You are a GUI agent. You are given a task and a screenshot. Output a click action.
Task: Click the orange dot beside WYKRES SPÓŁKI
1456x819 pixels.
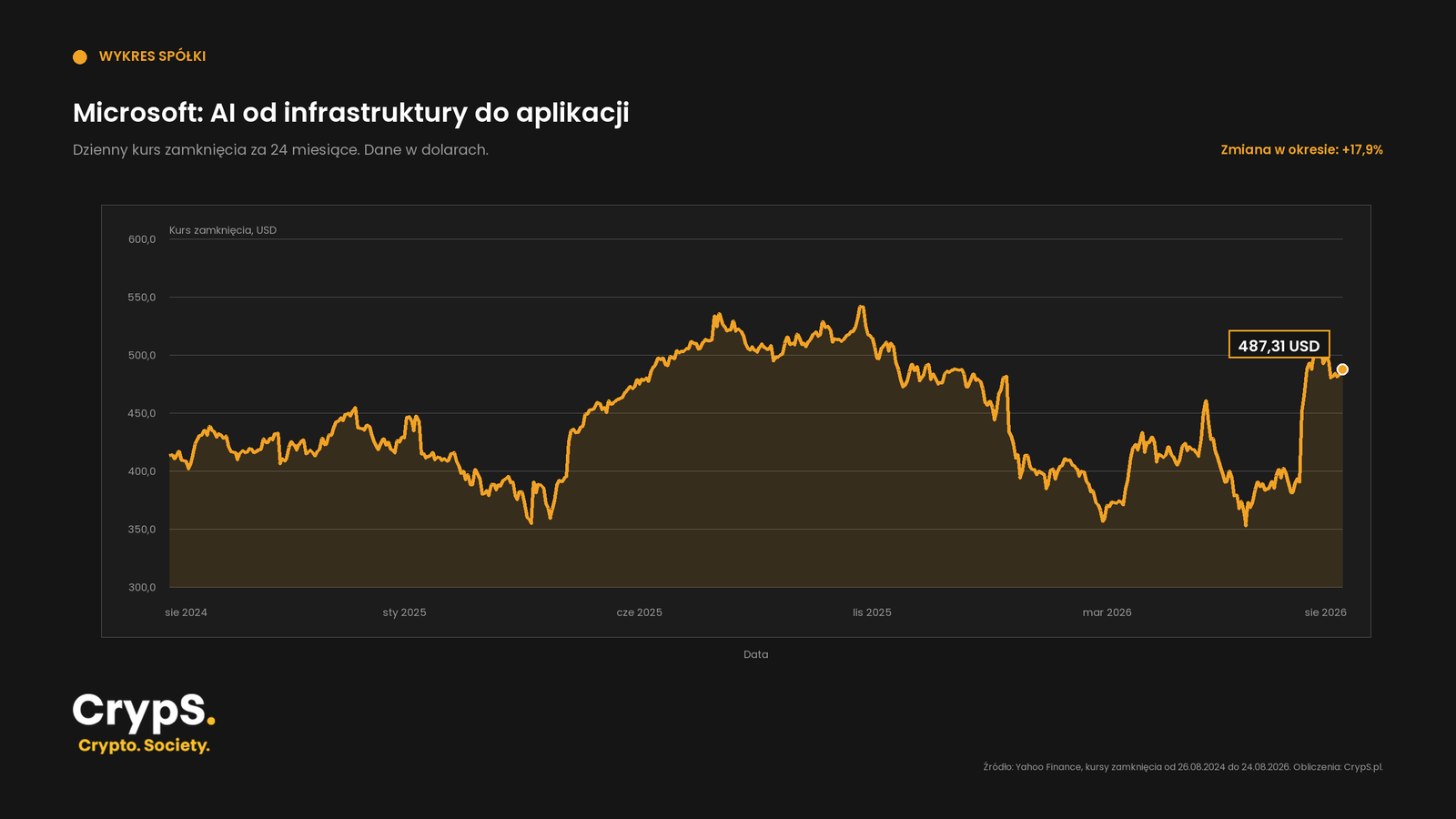(x=80, y=57)
